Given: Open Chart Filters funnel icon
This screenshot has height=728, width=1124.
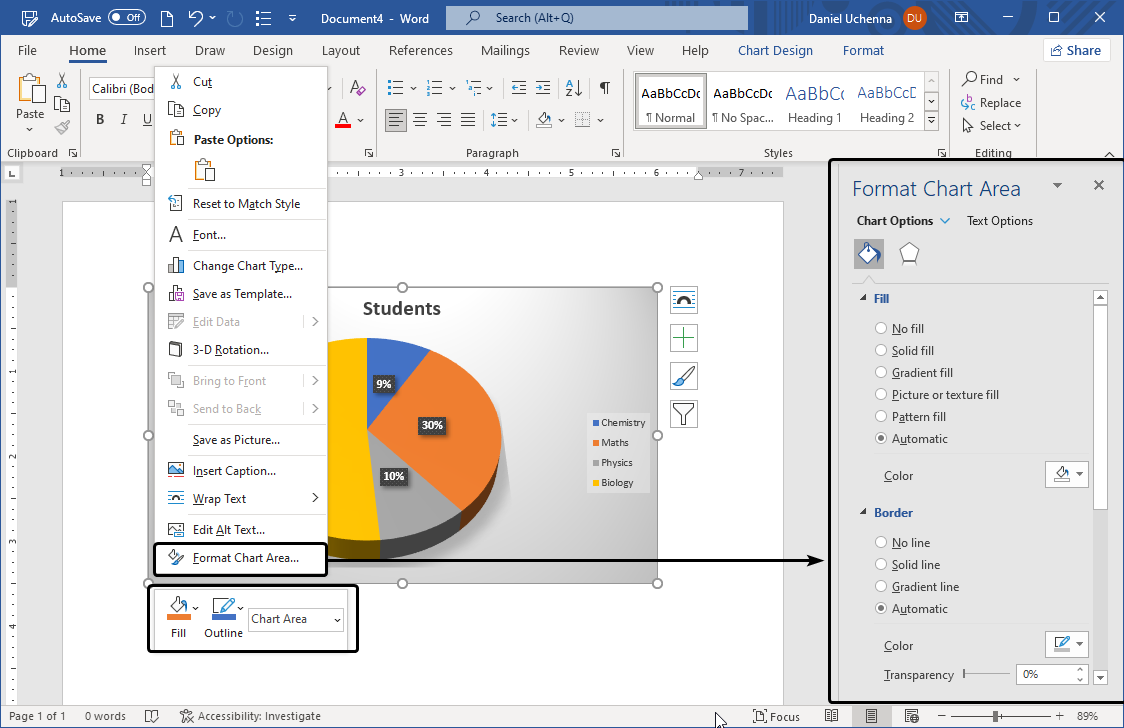Looking at the screenshot, I should pyautogui.click(x=684, y=413).
